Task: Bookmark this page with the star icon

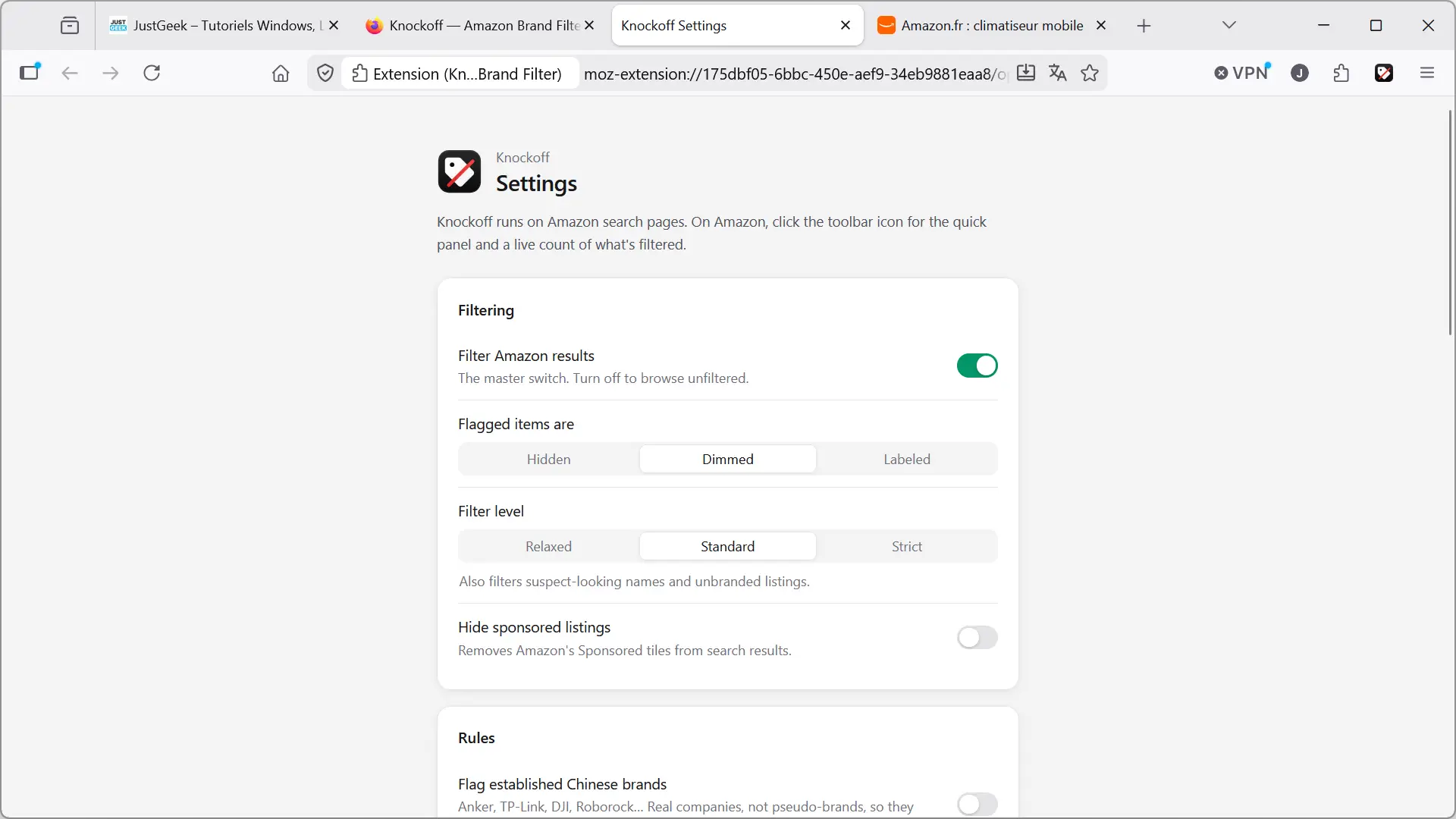Action: tap(1090, 73)
